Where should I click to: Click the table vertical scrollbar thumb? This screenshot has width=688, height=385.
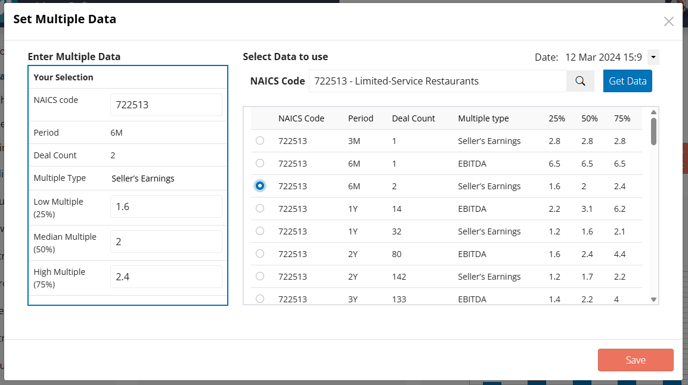tap(653, 131)
